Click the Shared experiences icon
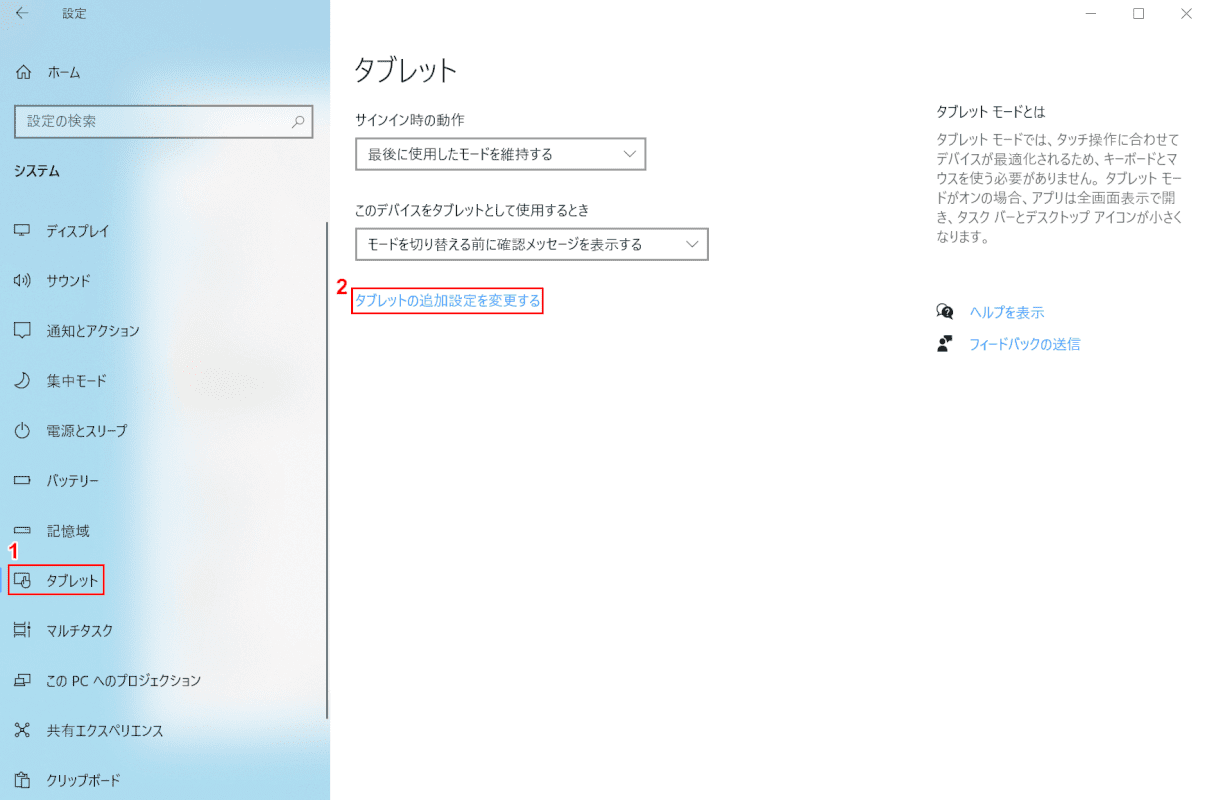 coord(22,730)
